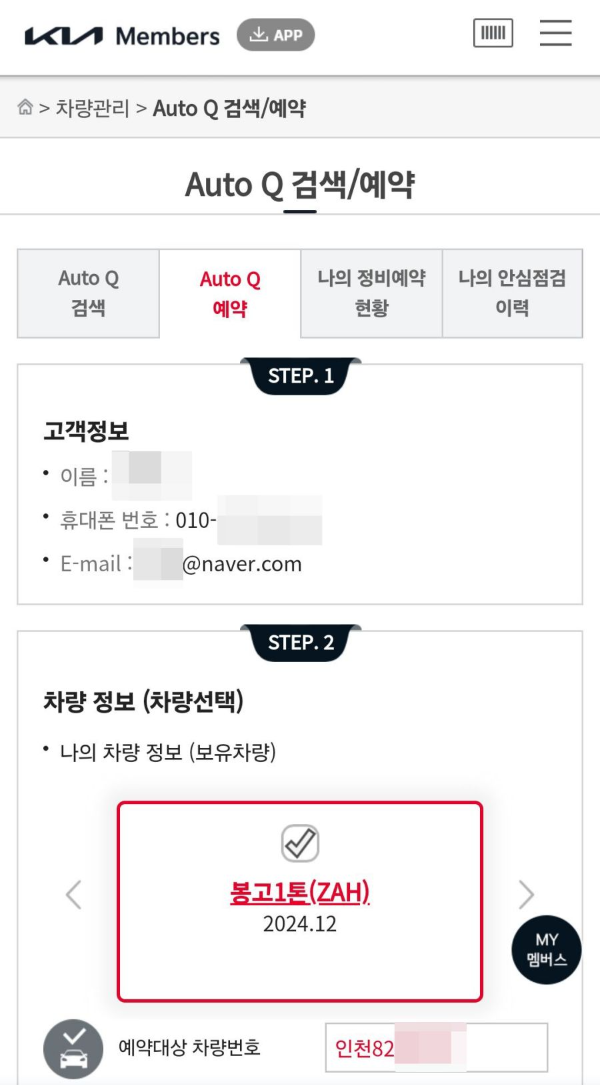
Task: Click the barcode icon in the header
Action: point(492,32)
